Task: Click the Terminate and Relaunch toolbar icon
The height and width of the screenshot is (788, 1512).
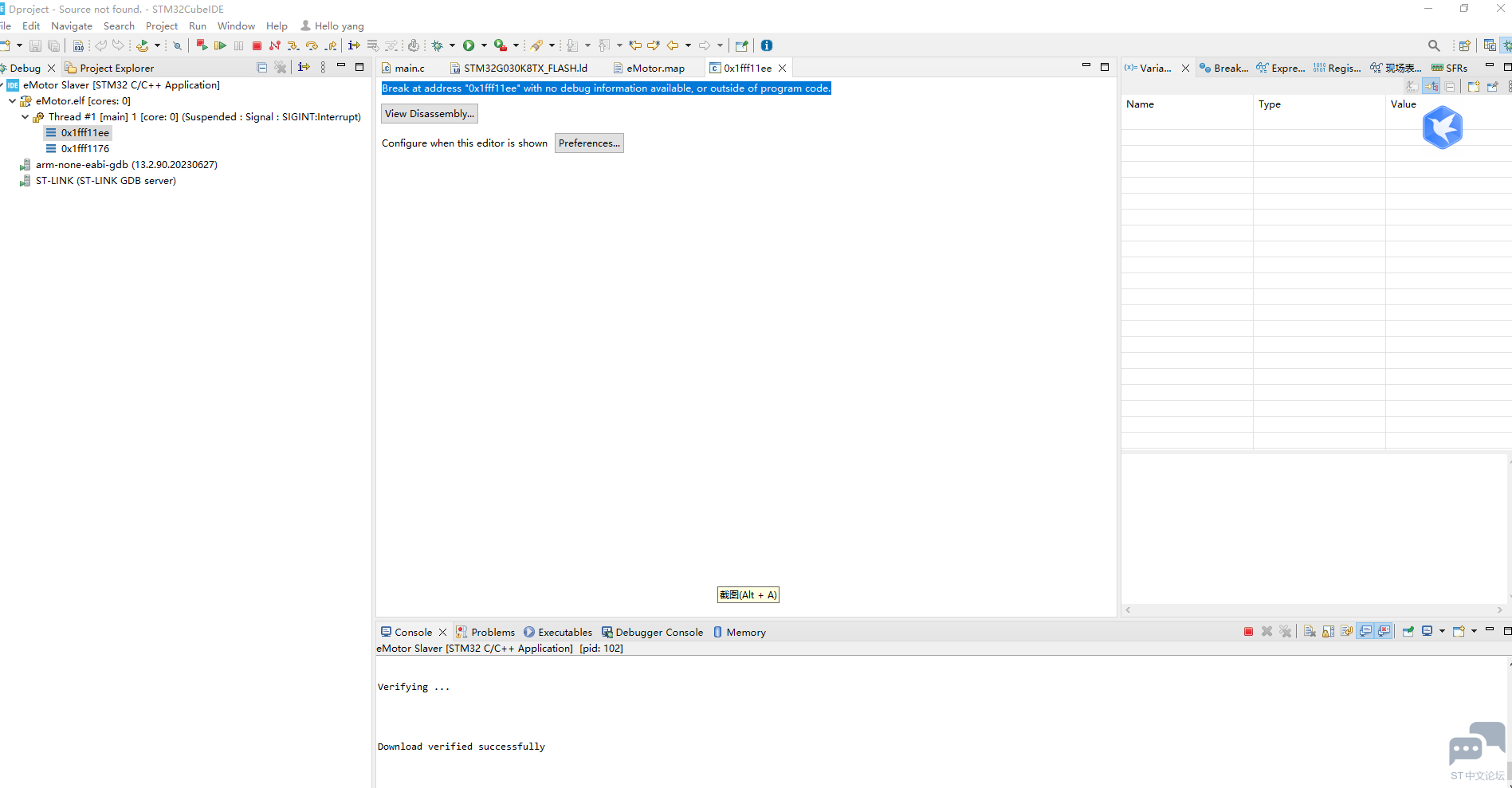Action: (202, 45)
